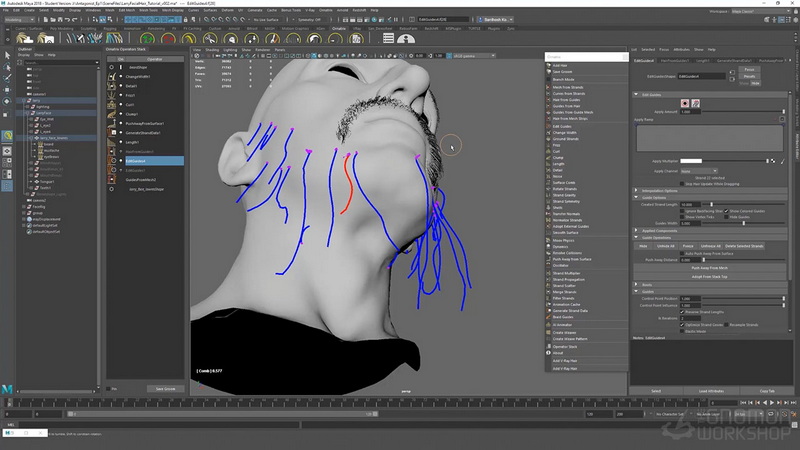Click the ChangeWidth1 operator icon
Image resolution: width=800 pixels, height=450 pixels.
coord(111,77)
